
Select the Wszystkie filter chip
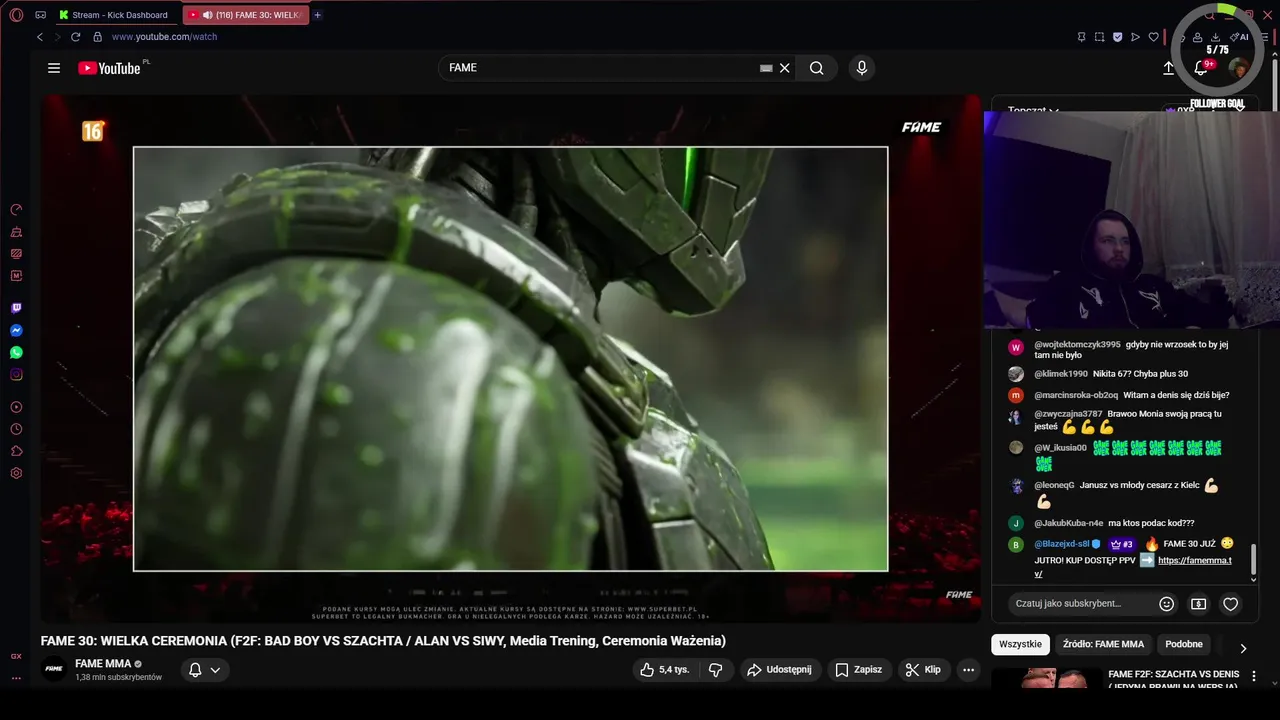pyautogui.click(x=1021, y=645)
